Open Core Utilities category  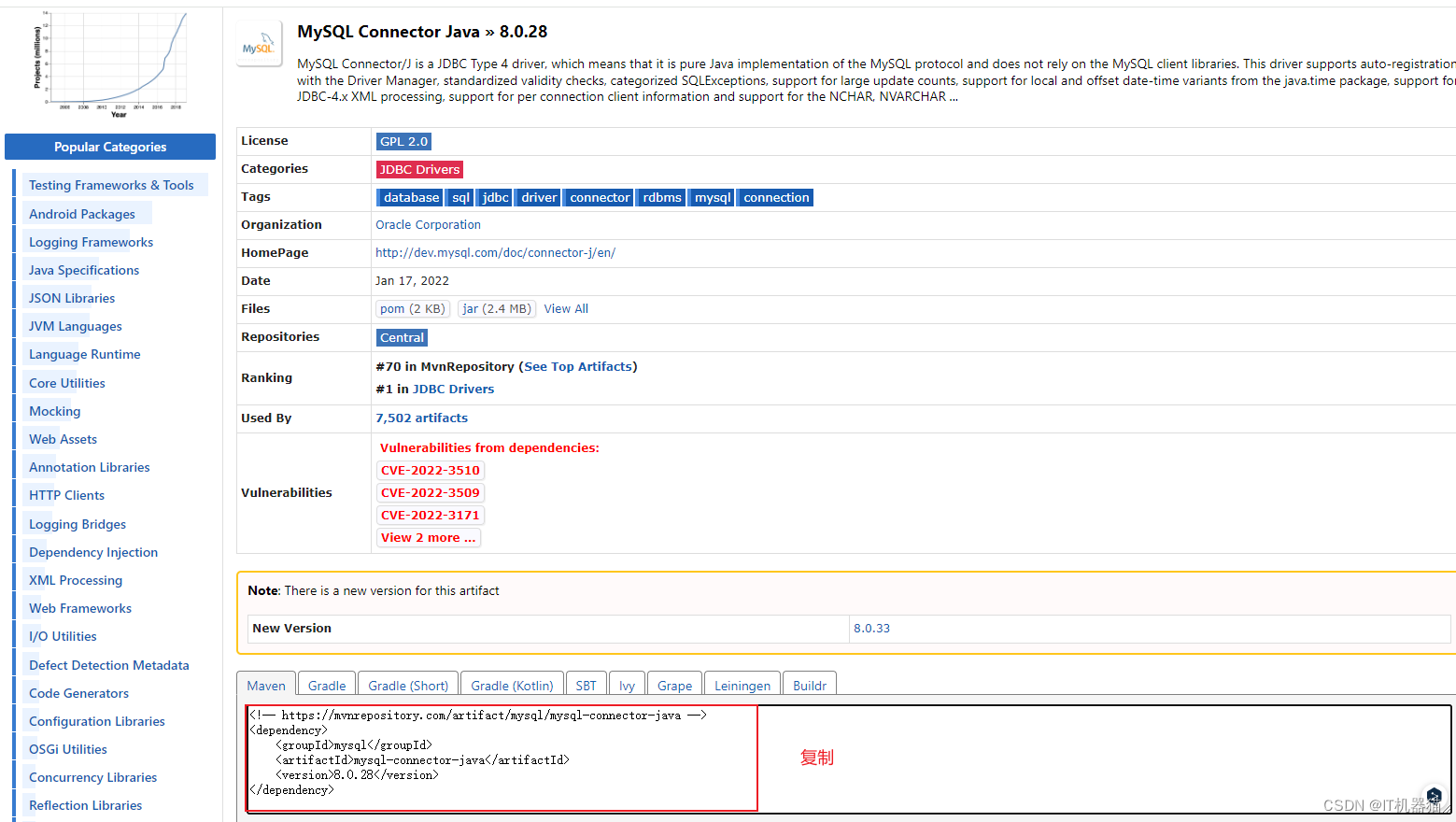67,383
